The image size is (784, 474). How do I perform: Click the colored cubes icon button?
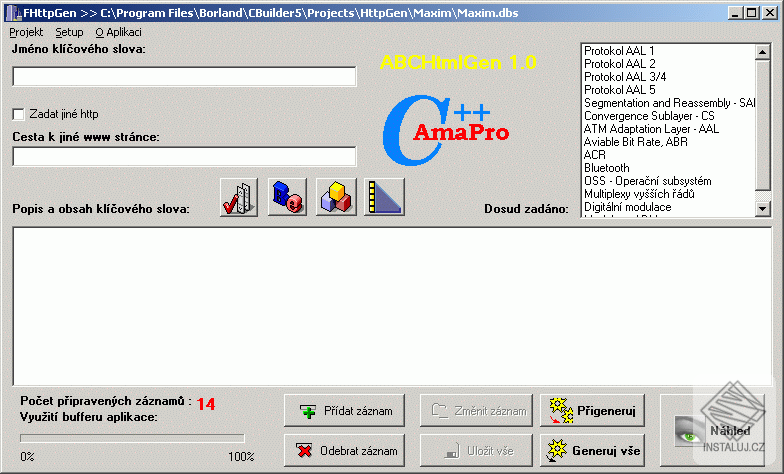click(x=336, y=197)
